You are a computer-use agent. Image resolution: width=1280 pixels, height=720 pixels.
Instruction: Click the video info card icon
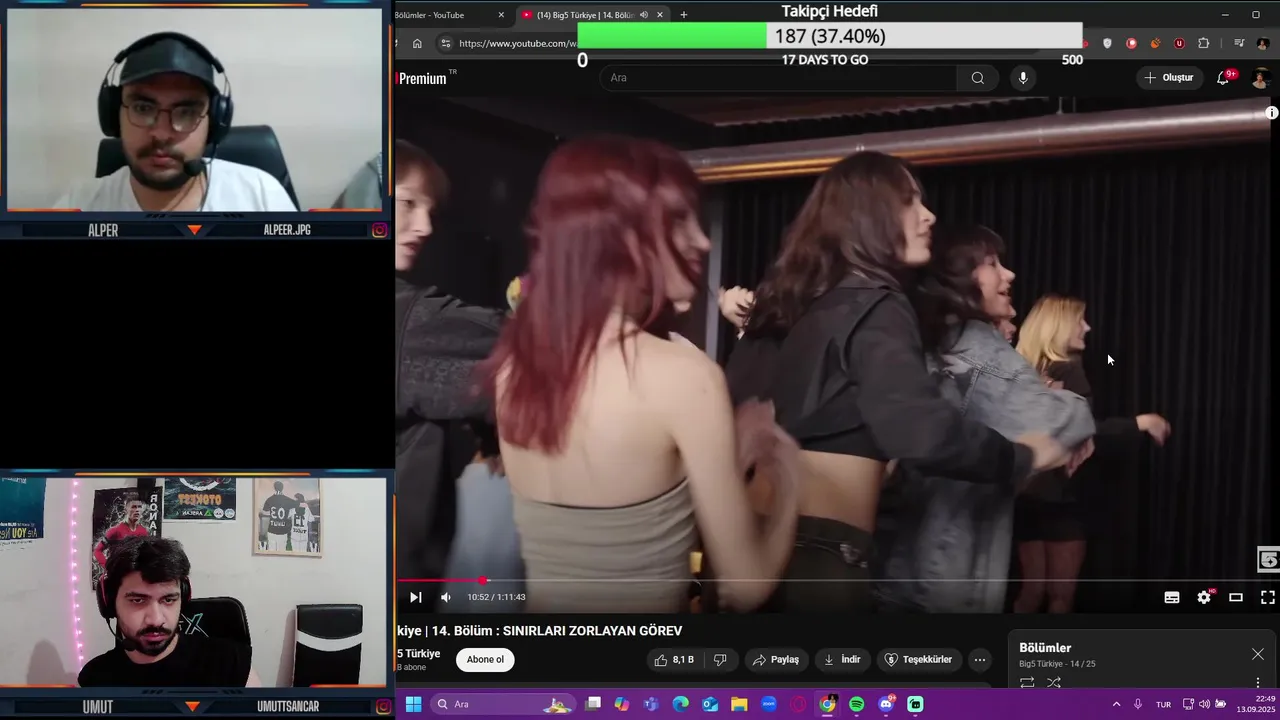pyautogui.click(x=1272, y=113)
